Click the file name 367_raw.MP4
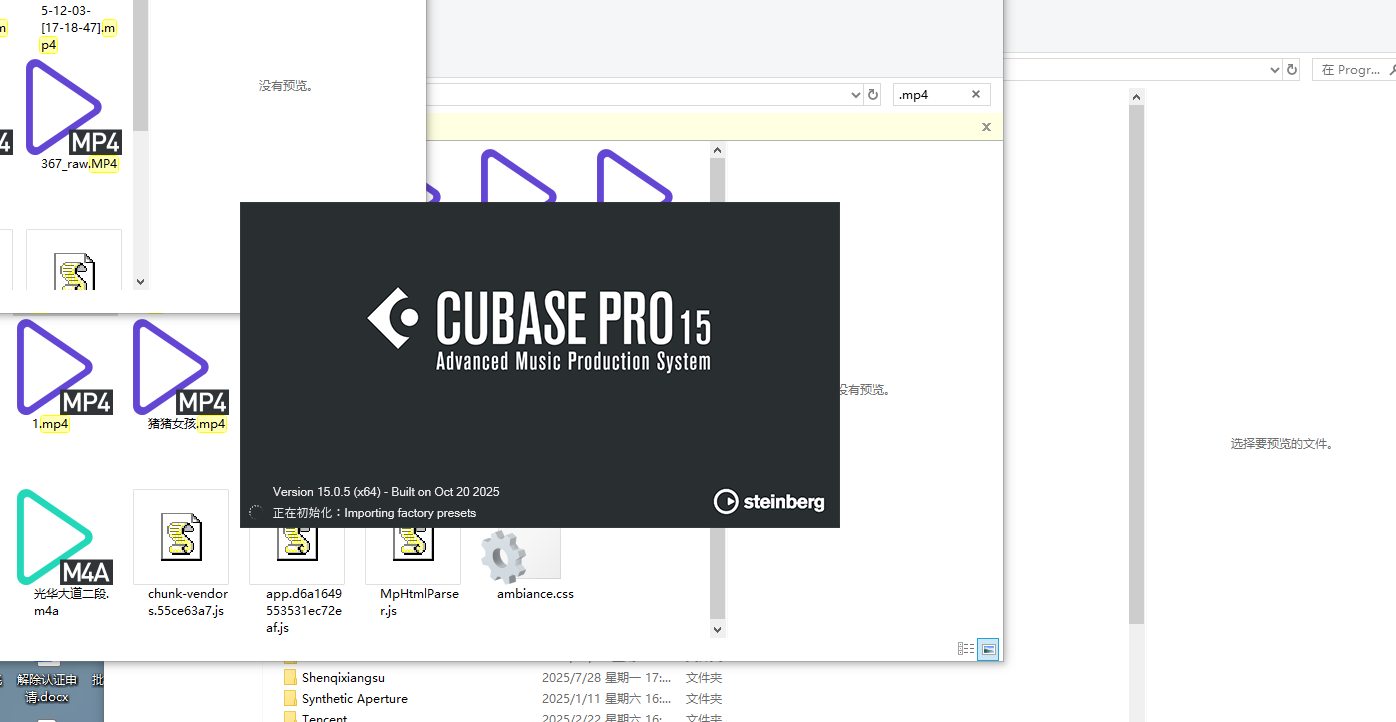This screenshot has height=722, width=1396. pos(80,164)
